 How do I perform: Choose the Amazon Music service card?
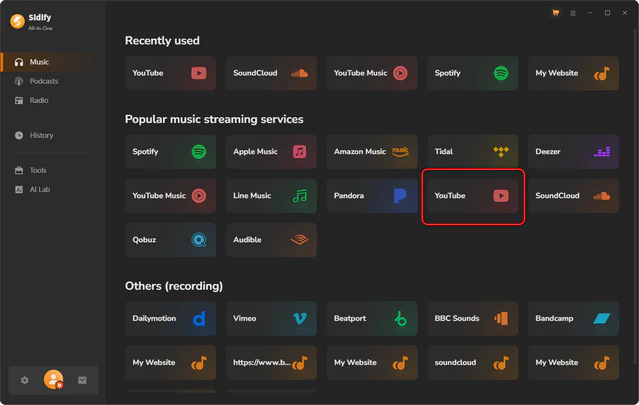372,152
